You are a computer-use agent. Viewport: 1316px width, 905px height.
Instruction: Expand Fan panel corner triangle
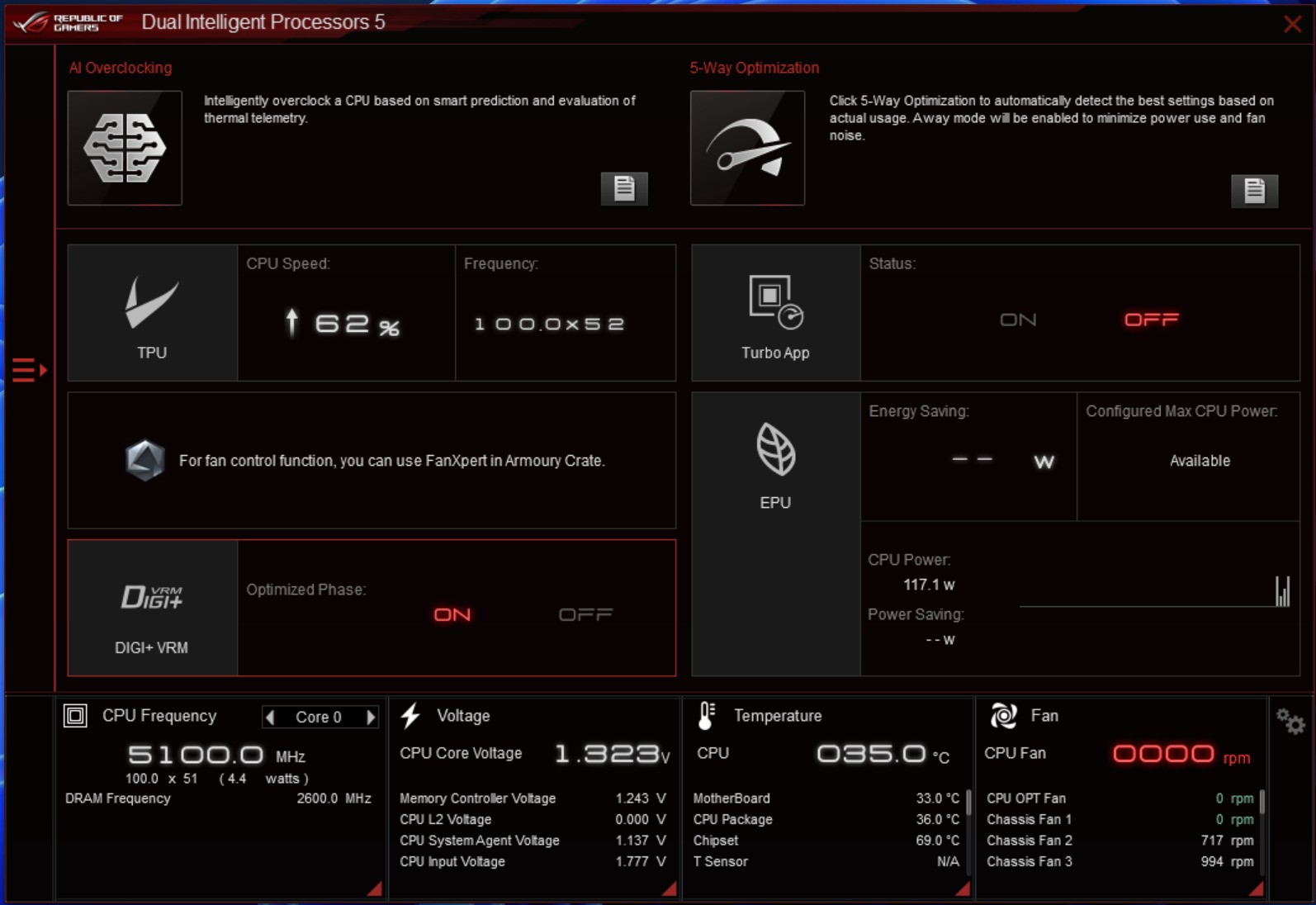point(1257,888)
